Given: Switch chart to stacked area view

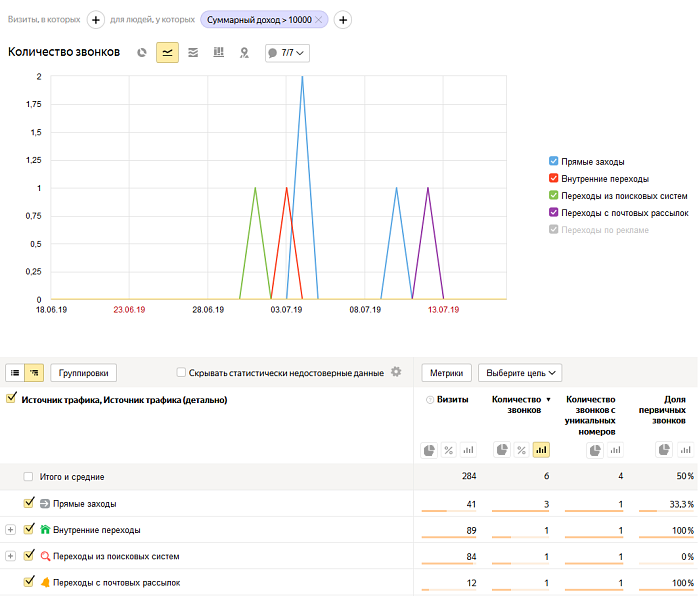Looking at the screenshot, I should tap(193, 52).
